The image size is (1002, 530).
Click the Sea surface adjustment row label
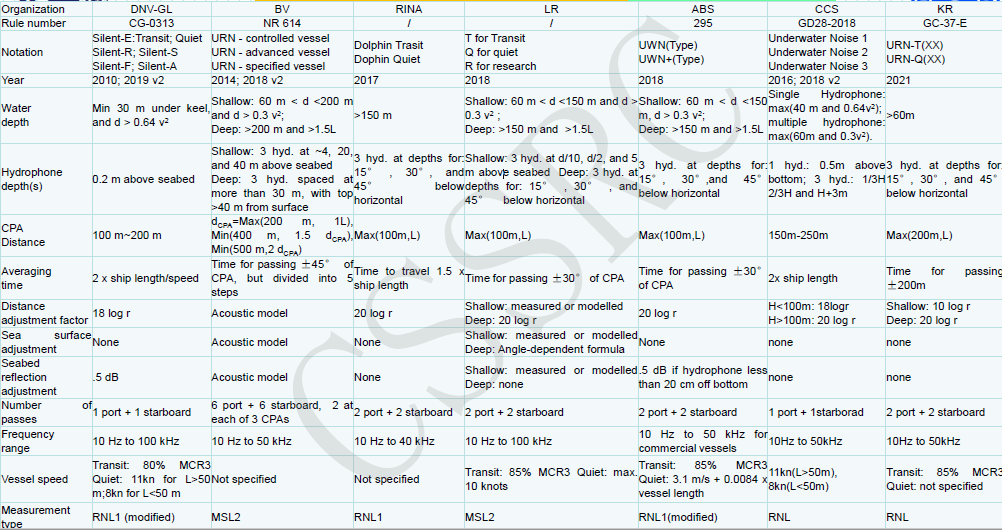(x=46, y=342)
